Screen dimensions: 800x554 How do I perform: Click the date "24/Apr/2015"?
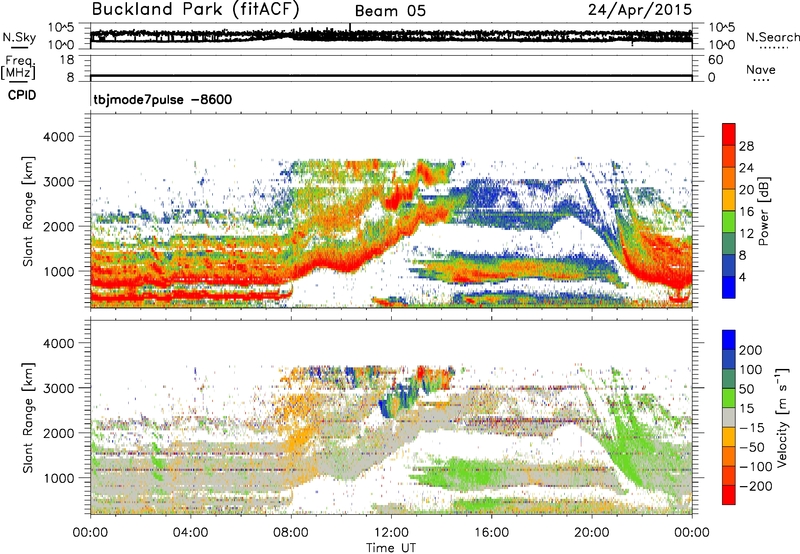tap(640, 10)
